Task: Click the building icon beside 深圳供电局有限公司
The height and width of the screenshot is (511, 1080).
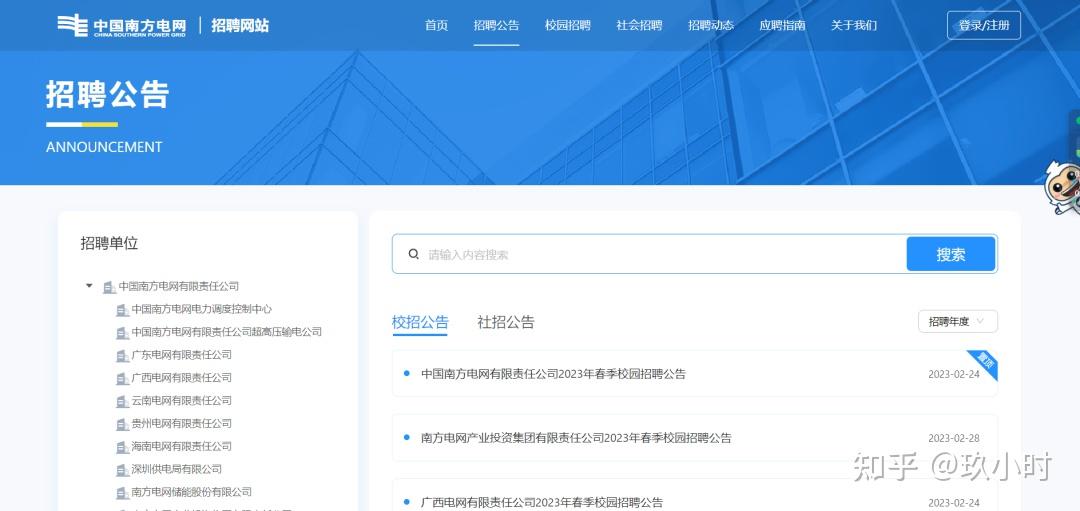Action: coord(123,470)
